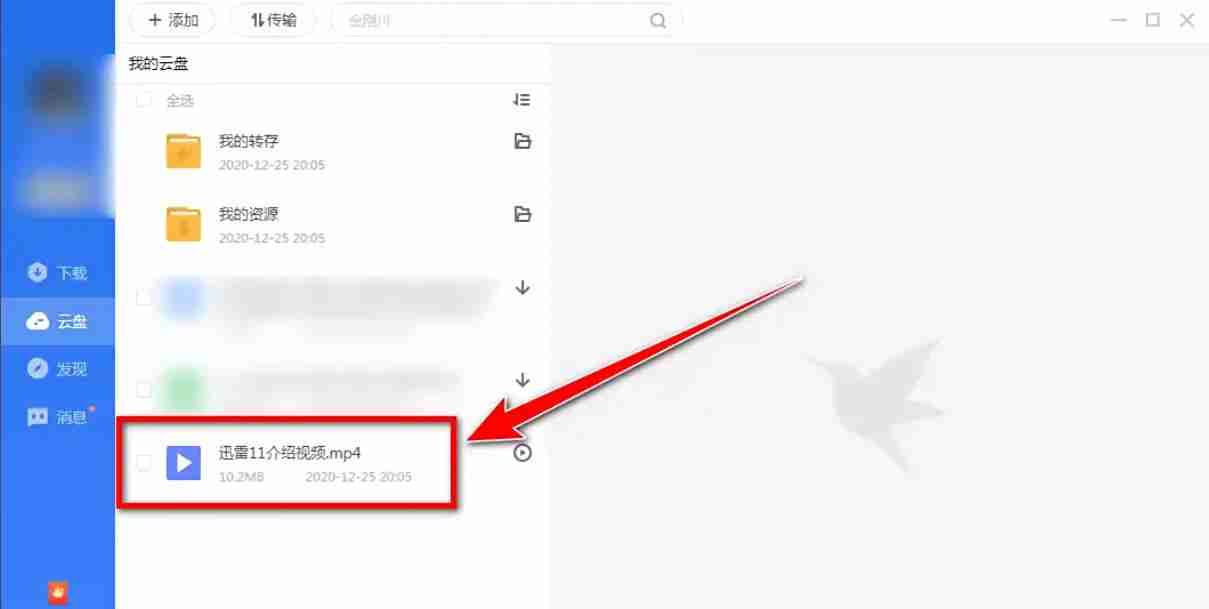
Task: Open 消息 messages in the sidebar
Action: pyautogui.click(x=57, y=417)
